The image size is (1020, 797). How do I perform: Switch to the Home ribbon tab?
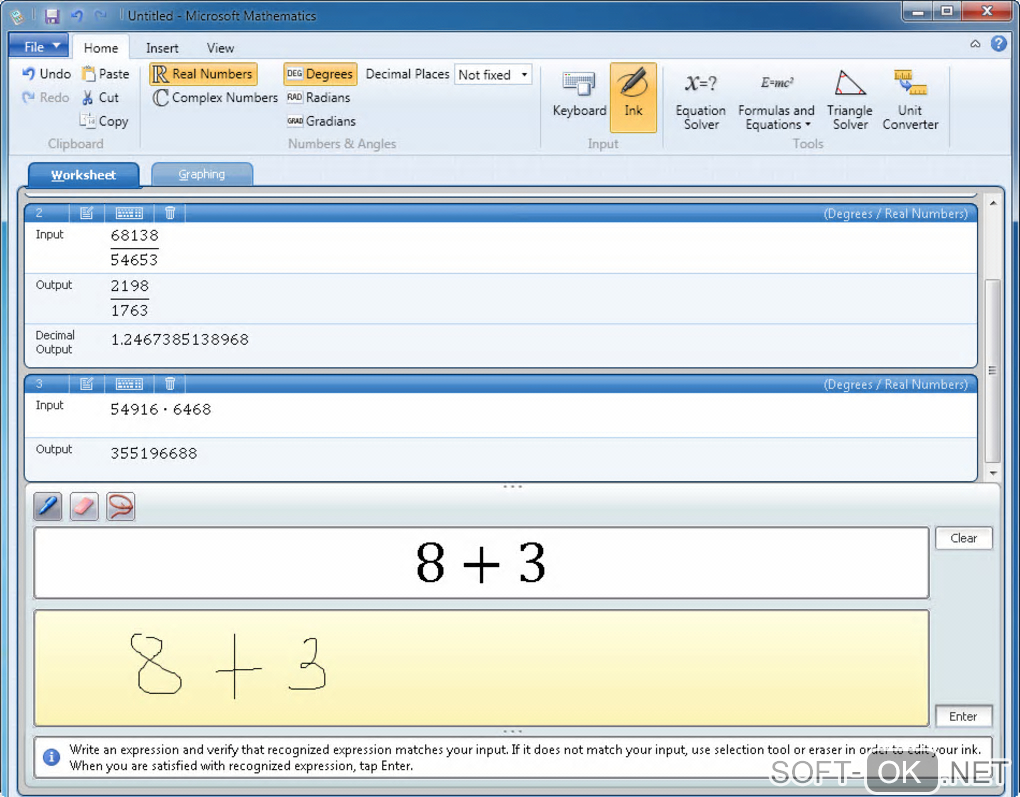101,48
